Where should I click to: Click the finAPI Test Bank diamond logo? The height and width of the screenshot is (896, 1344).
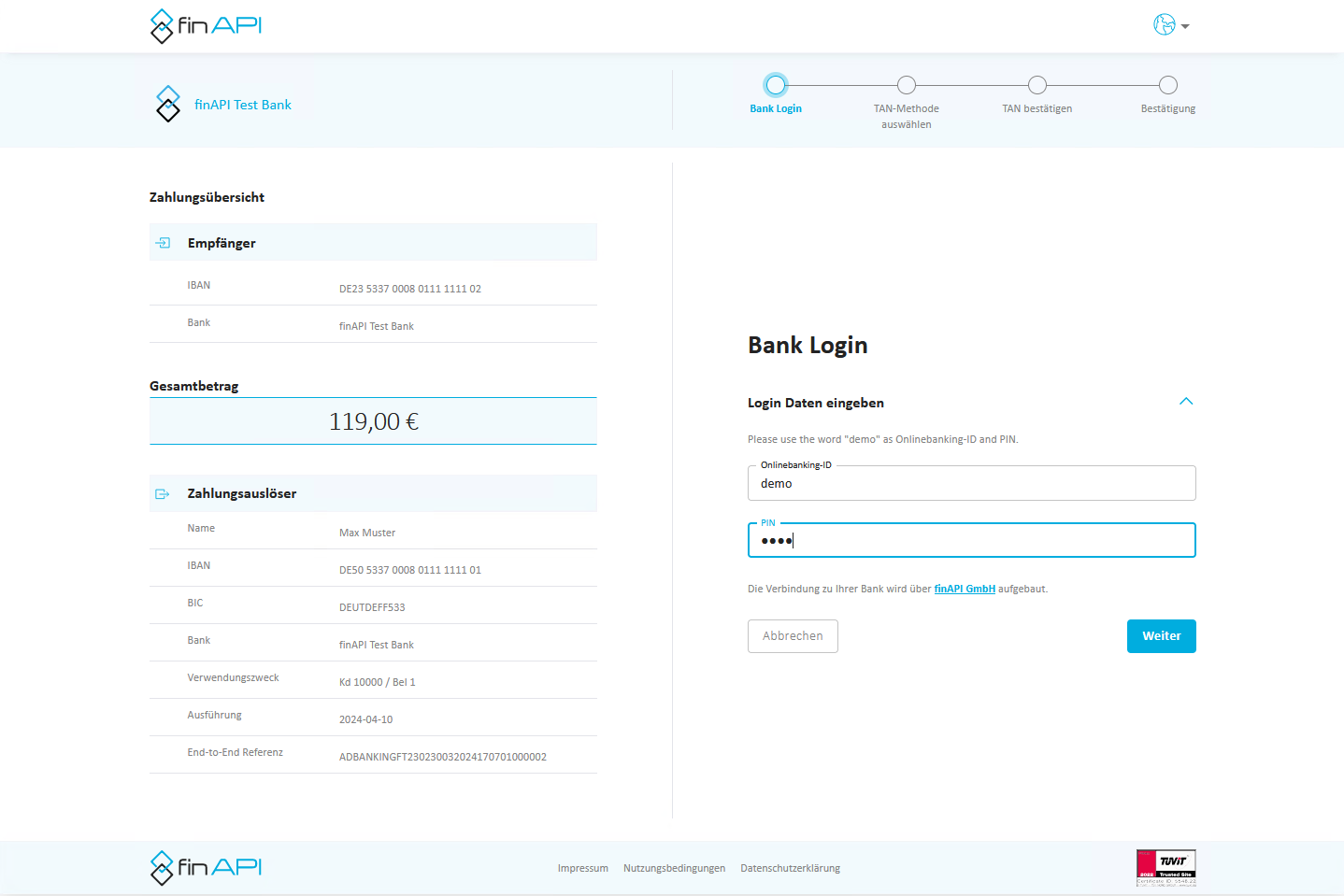[x=168, y=104]
